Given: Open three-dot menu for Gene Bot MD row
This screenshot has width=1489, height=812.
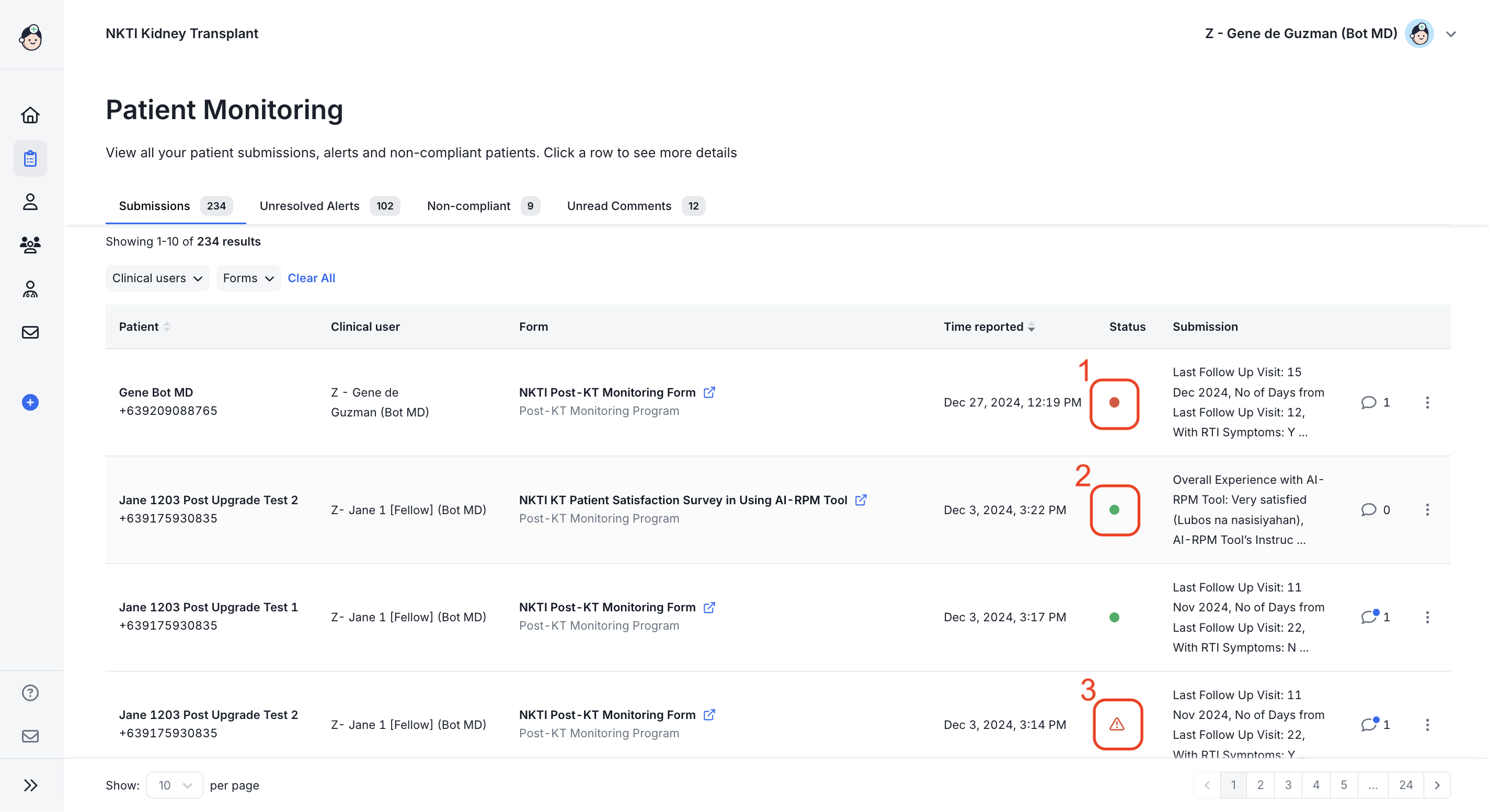Looking at the screenshot, I should click(1427, 402).
